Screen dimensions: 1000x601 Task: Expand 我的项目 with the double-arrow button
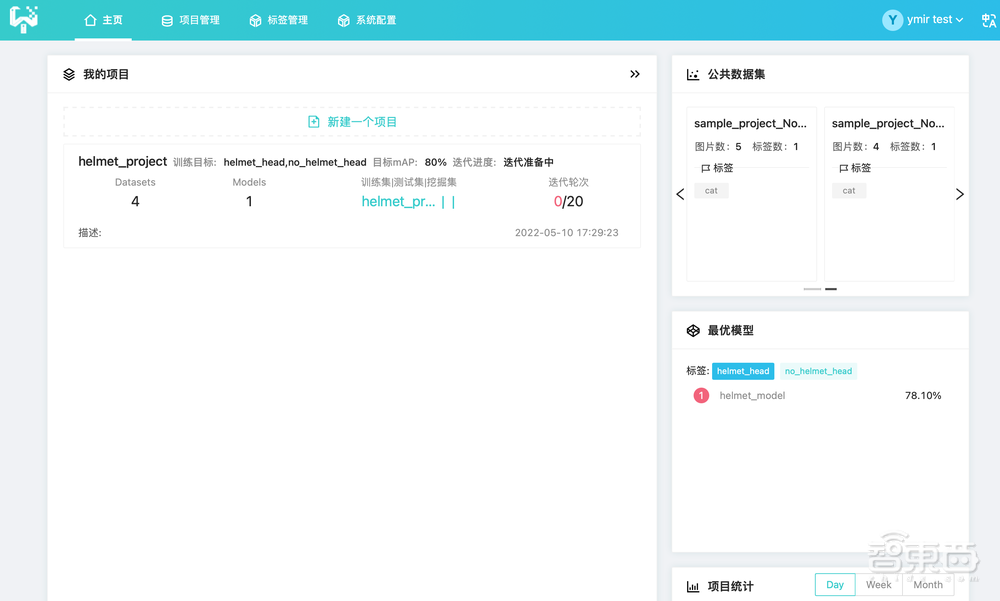(634, 73)
